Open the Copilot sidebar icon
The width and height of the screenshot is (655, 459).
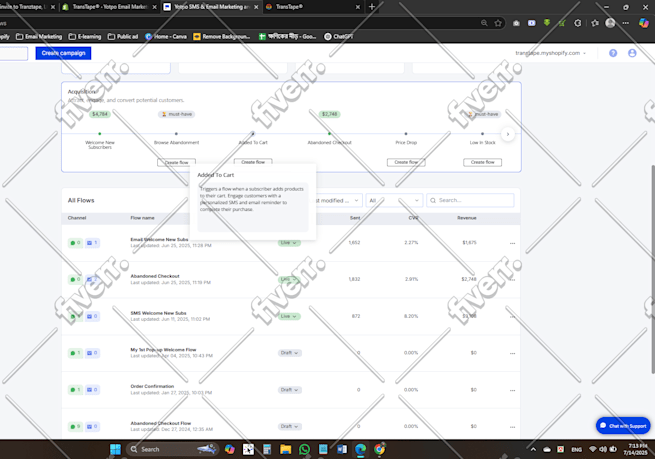pos(644,23)
